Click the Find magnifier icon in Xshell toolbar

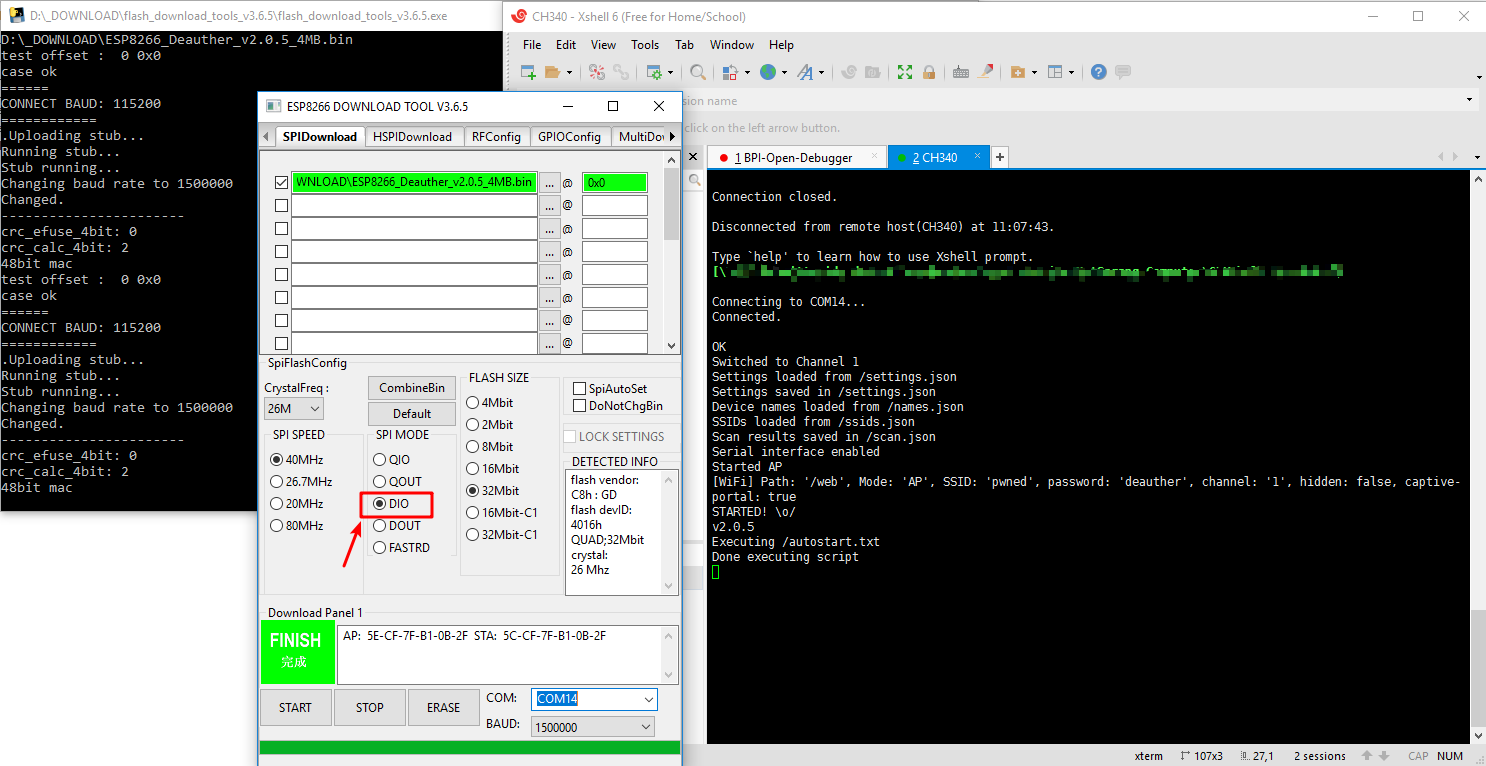pyautogui.click(x=698, y=71)
